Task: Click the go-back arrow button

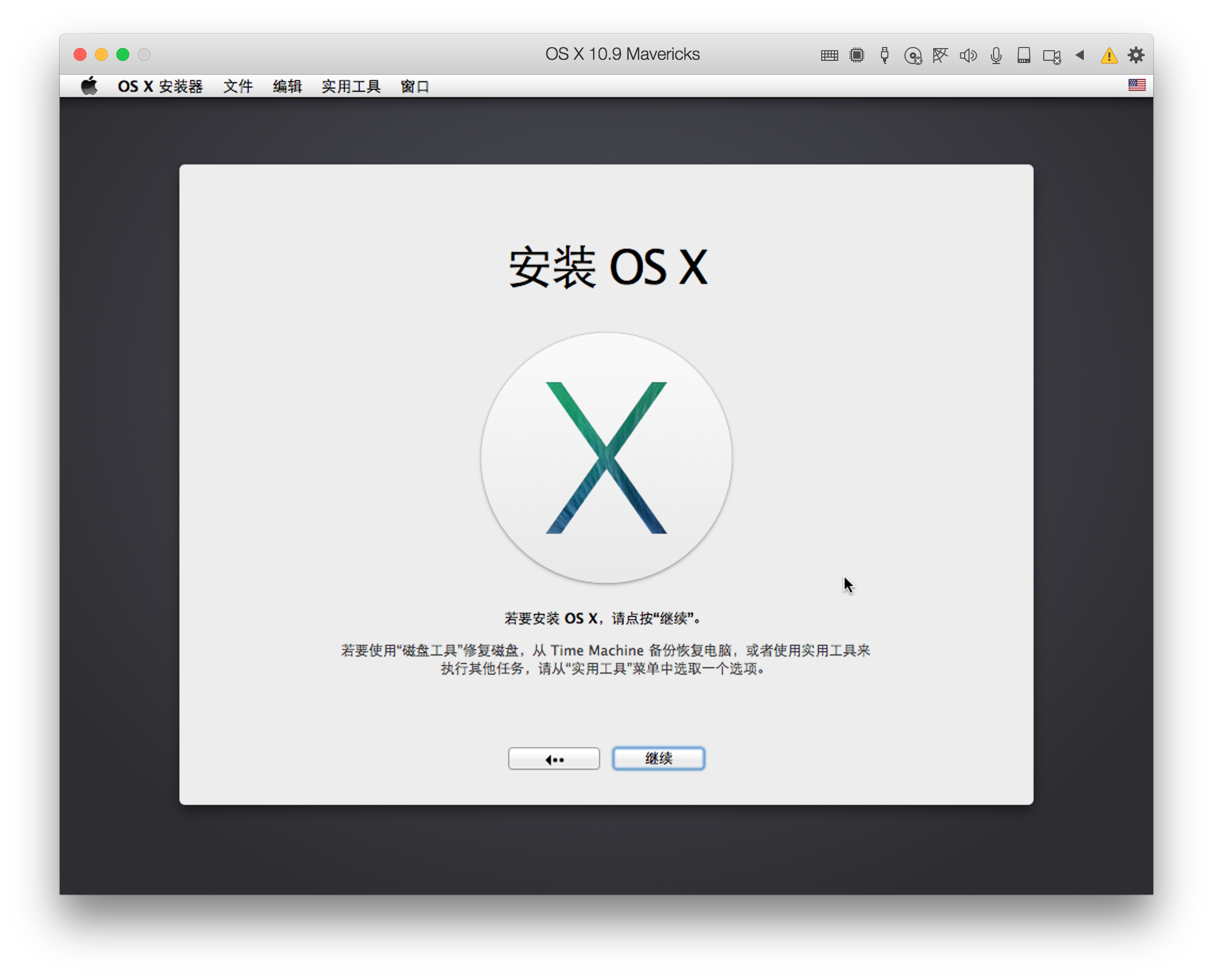Action: coord(554,758)
